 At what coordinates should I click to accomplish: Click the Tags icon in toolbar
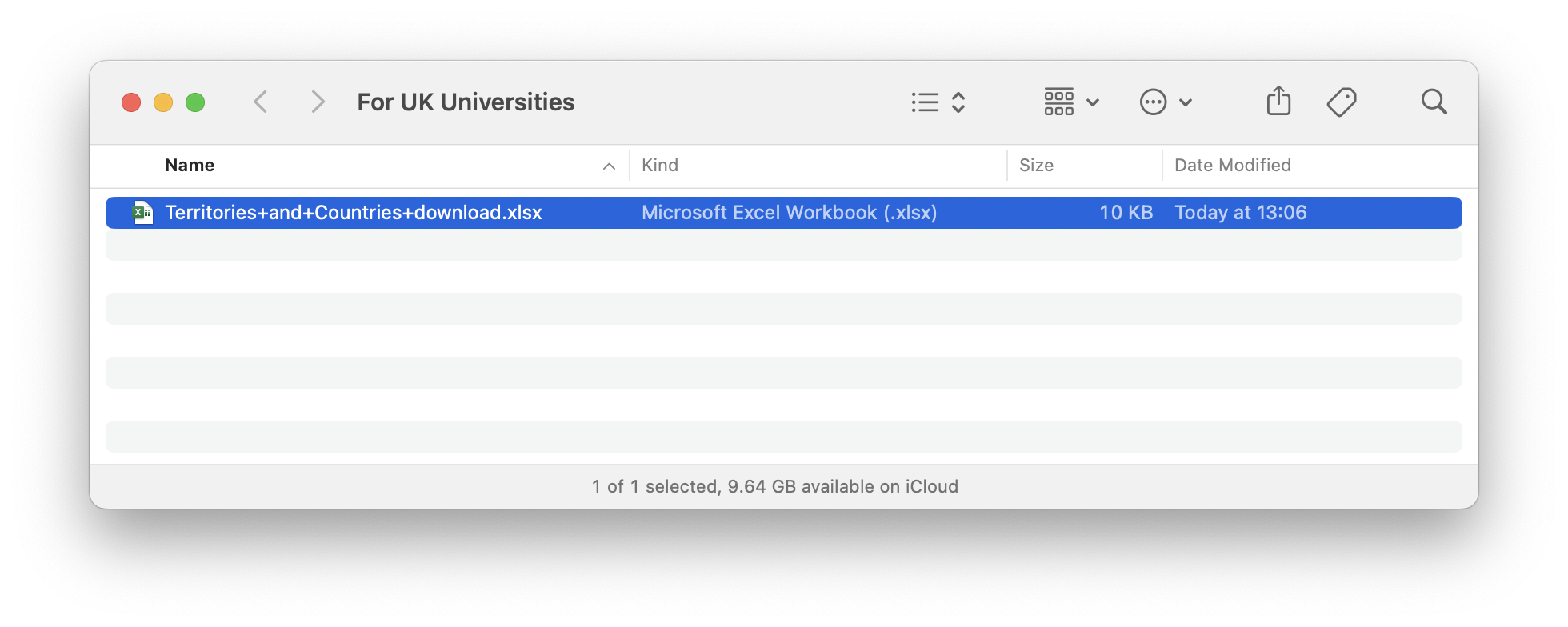[1341, 102]
